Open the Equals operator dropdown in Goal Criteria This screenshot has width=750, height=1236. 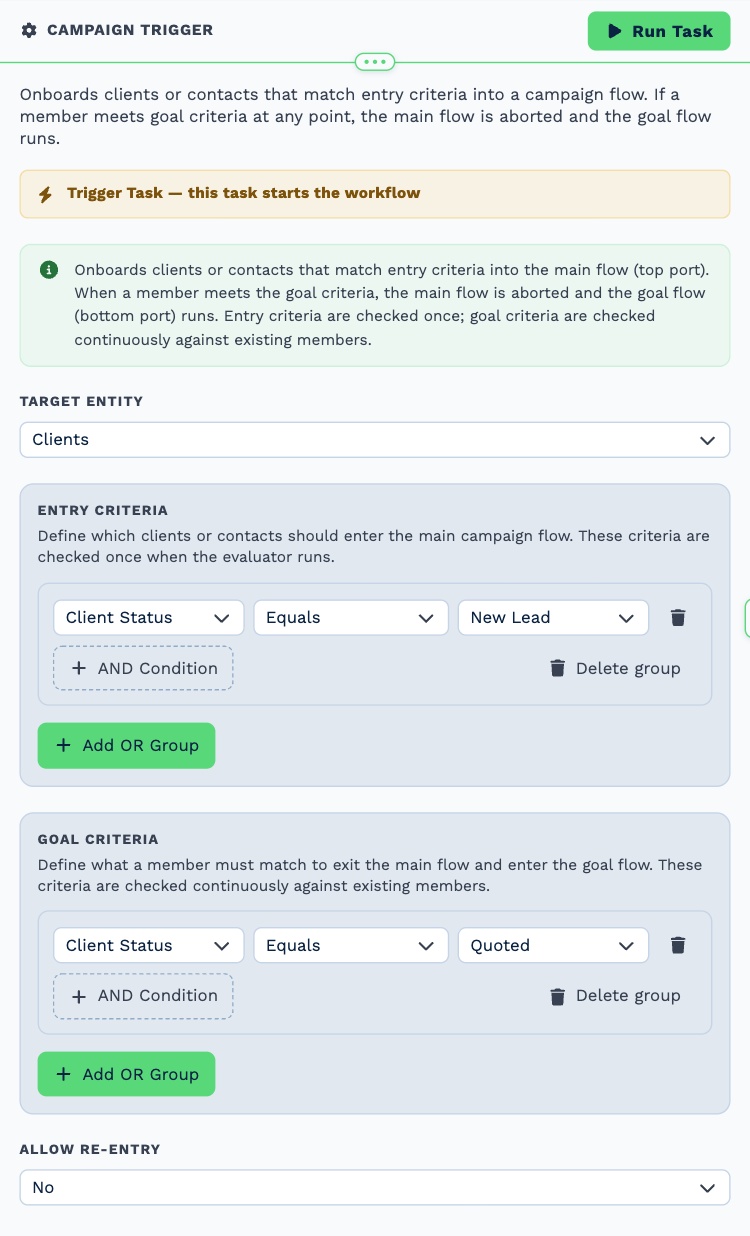(351, 946)
